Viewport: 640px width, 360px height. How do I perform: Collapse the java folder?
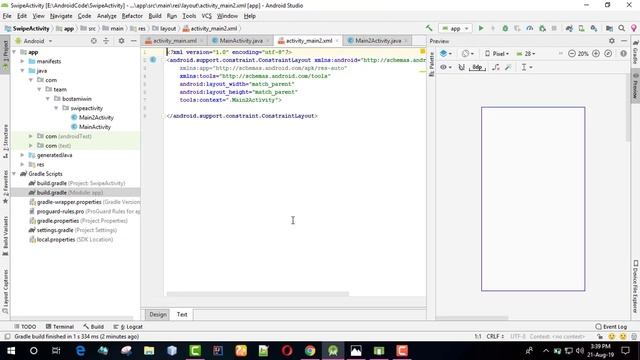tap(22, 71)
